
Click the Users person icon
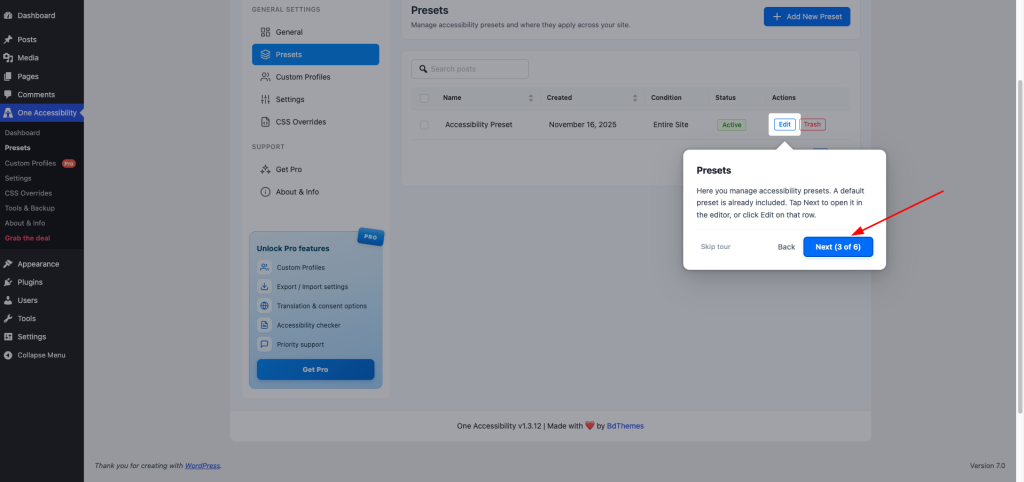8,300
